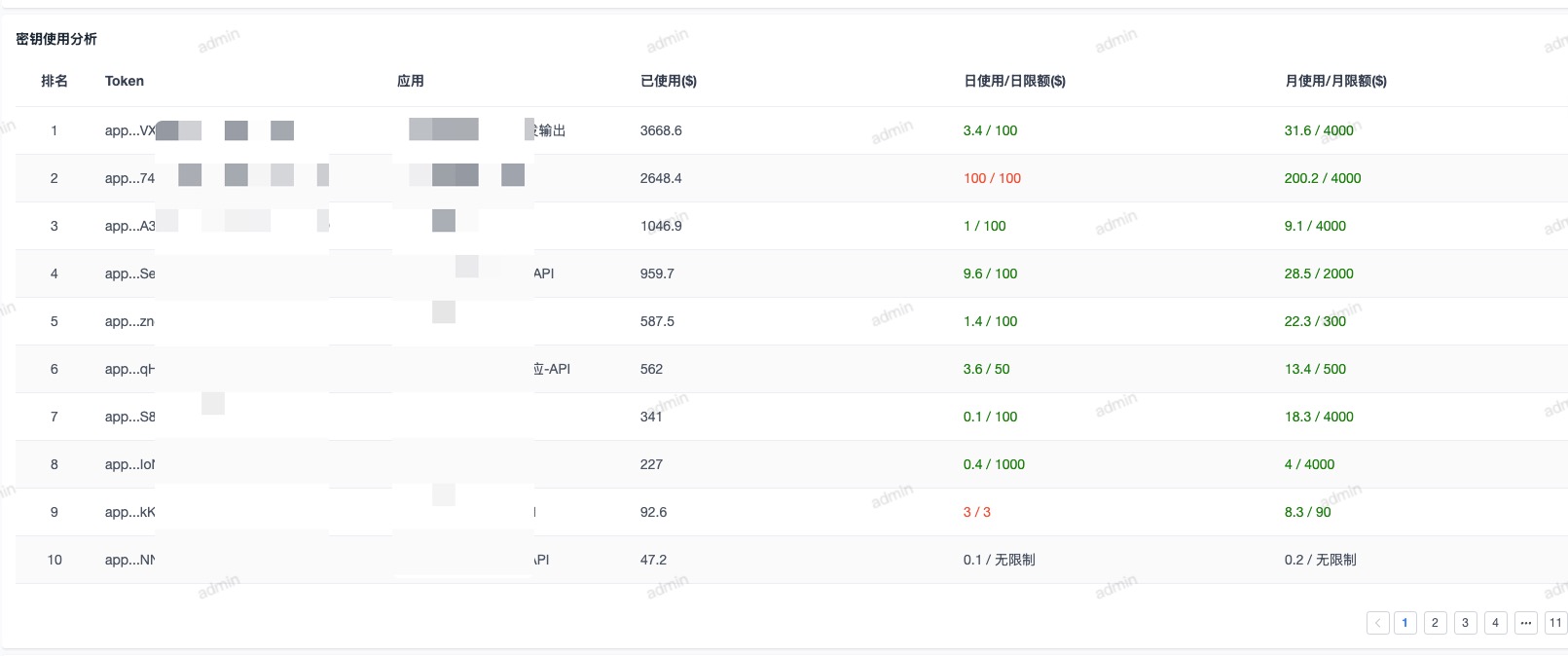The image size is (1568, 656).
Task: Click daily usage 0.4 / 1000
Action: coord(994,464)
